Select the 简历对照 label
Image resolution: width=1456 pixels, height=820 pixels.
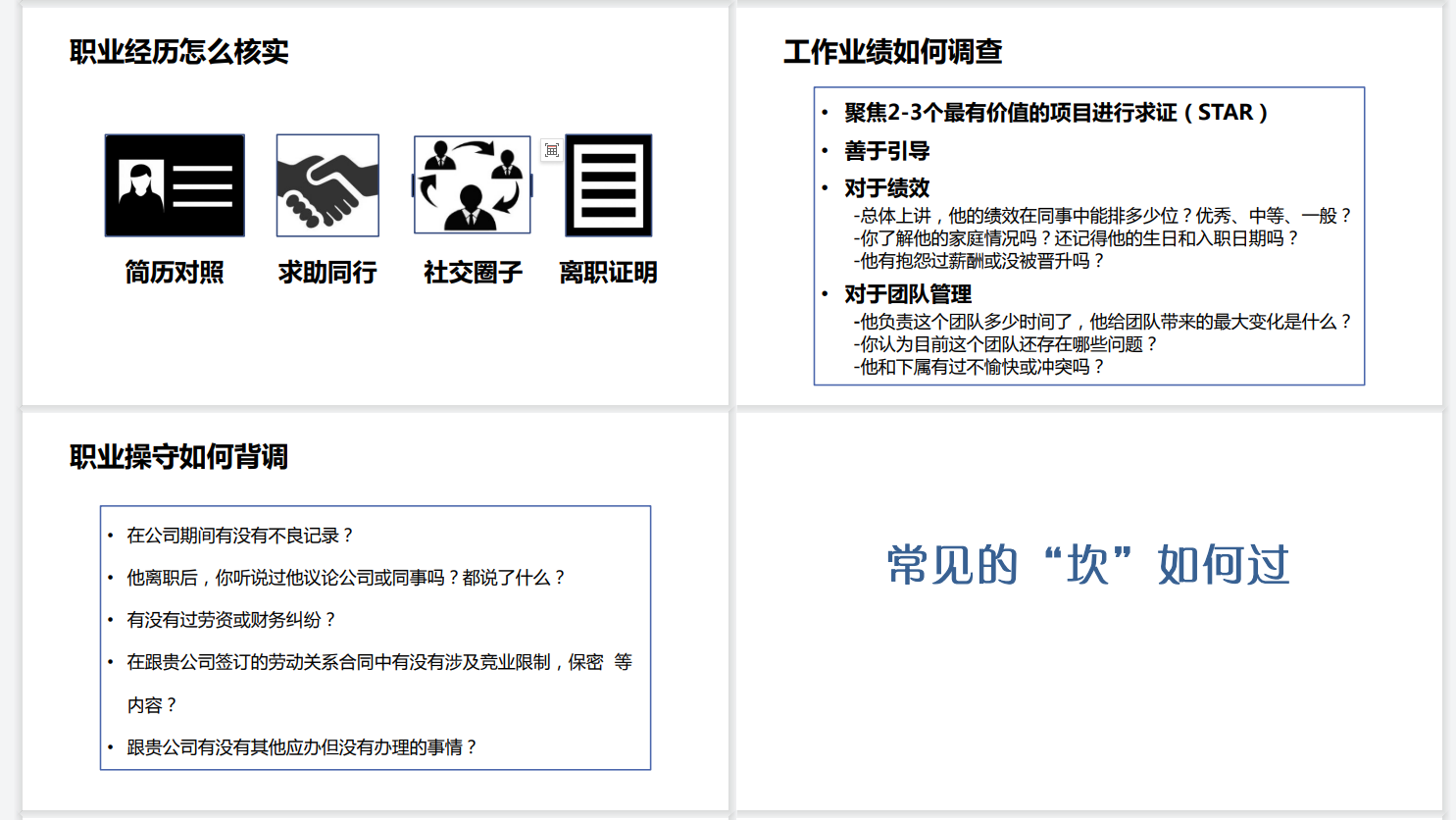click(175, 272)
